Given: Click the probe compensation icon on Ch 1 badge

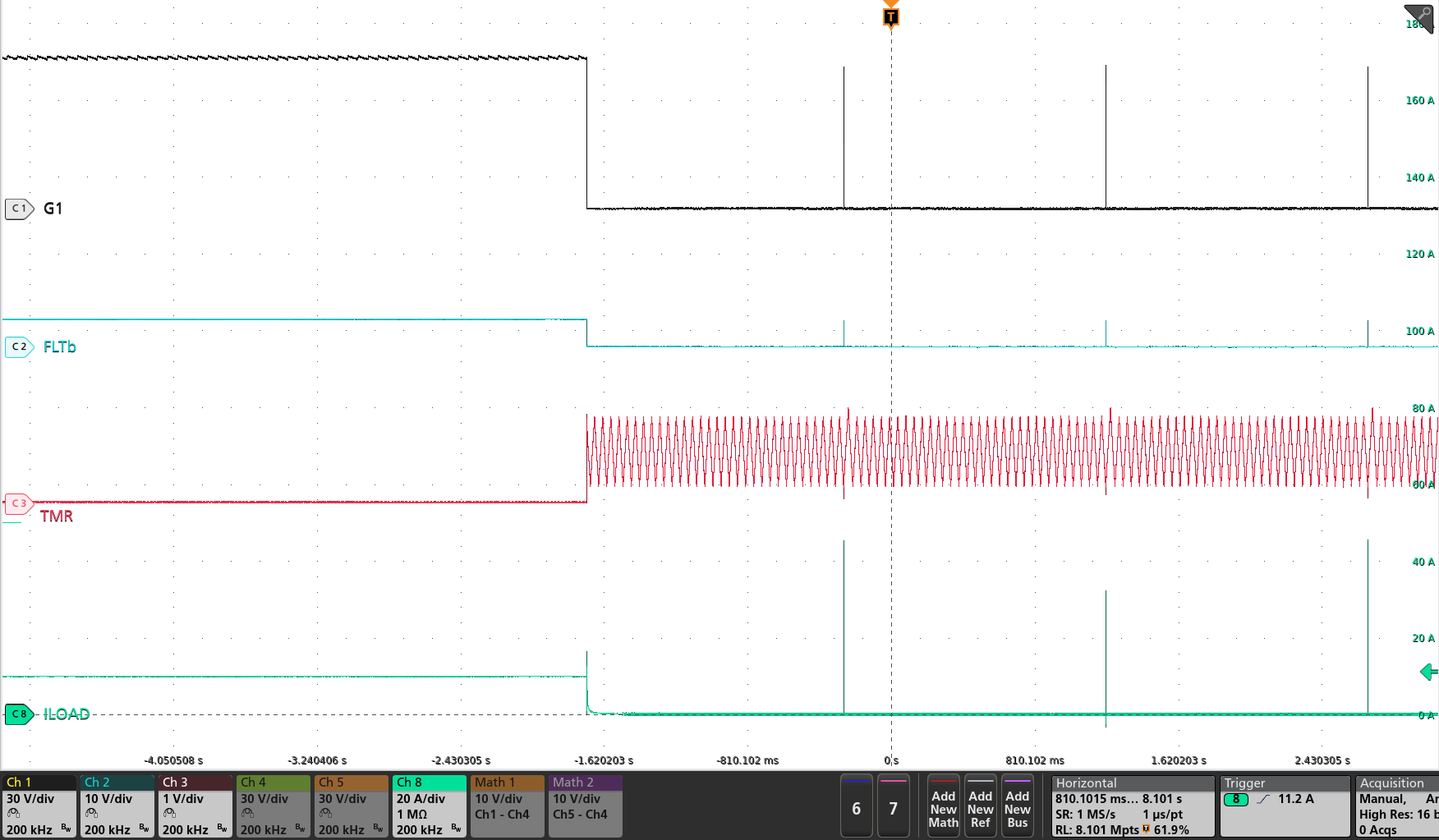Looking at the screenshot, I should [12, 813].
